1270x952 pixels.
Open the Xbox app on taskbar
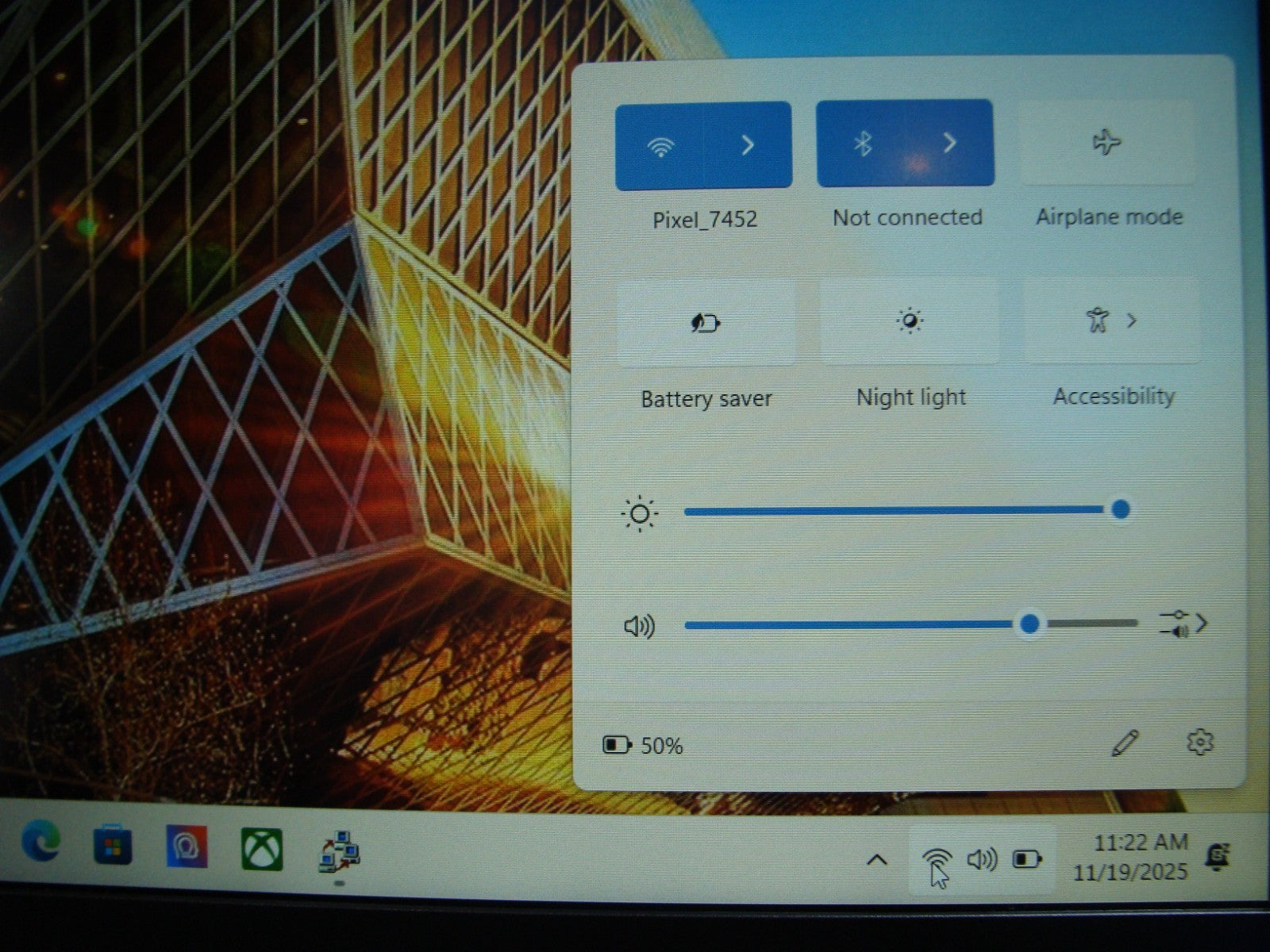coord(262,849)
